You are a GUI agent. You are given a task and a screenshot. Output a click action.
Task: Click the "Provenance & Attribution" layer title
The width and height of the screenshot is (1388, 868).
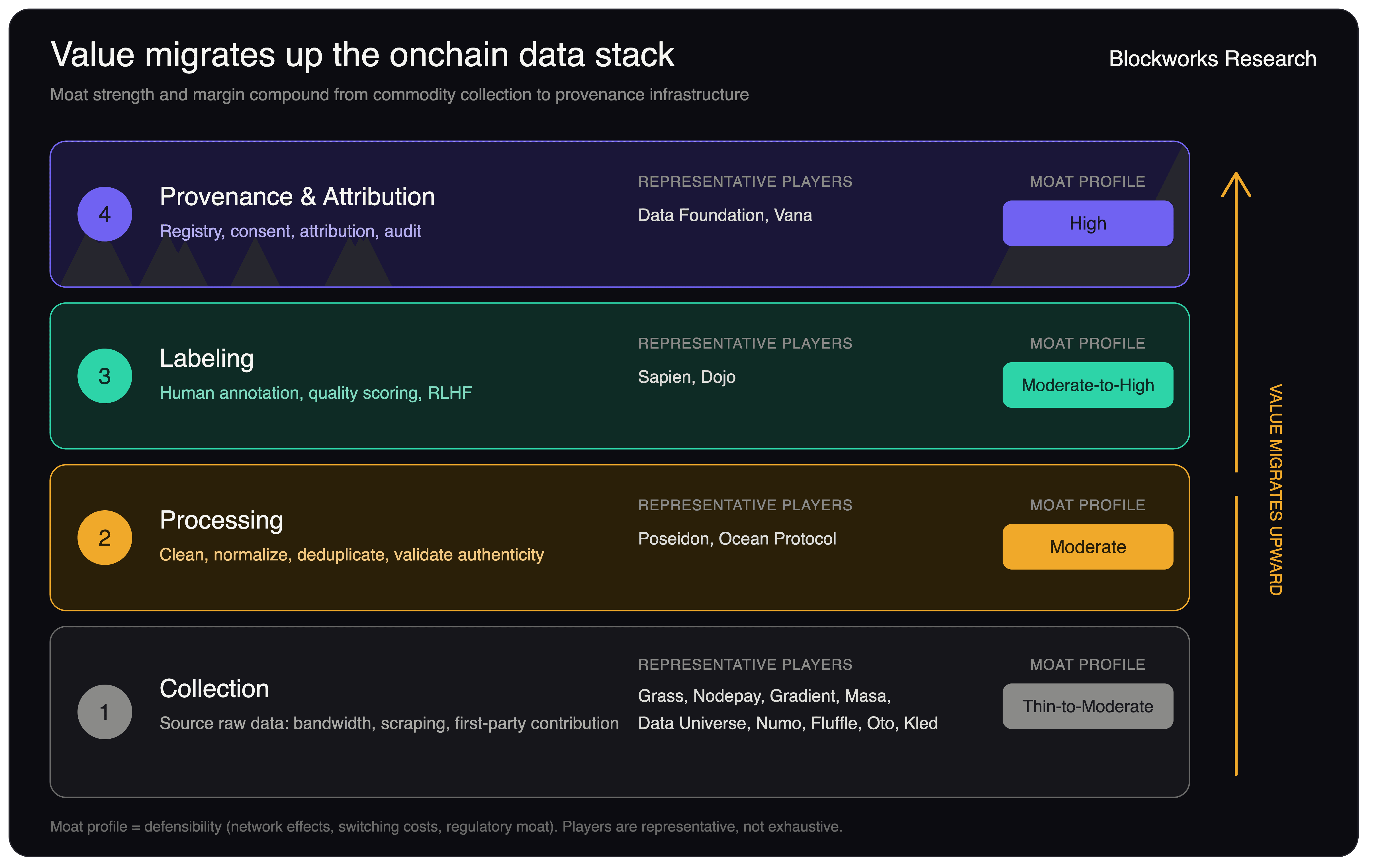(x=297, y=196)
